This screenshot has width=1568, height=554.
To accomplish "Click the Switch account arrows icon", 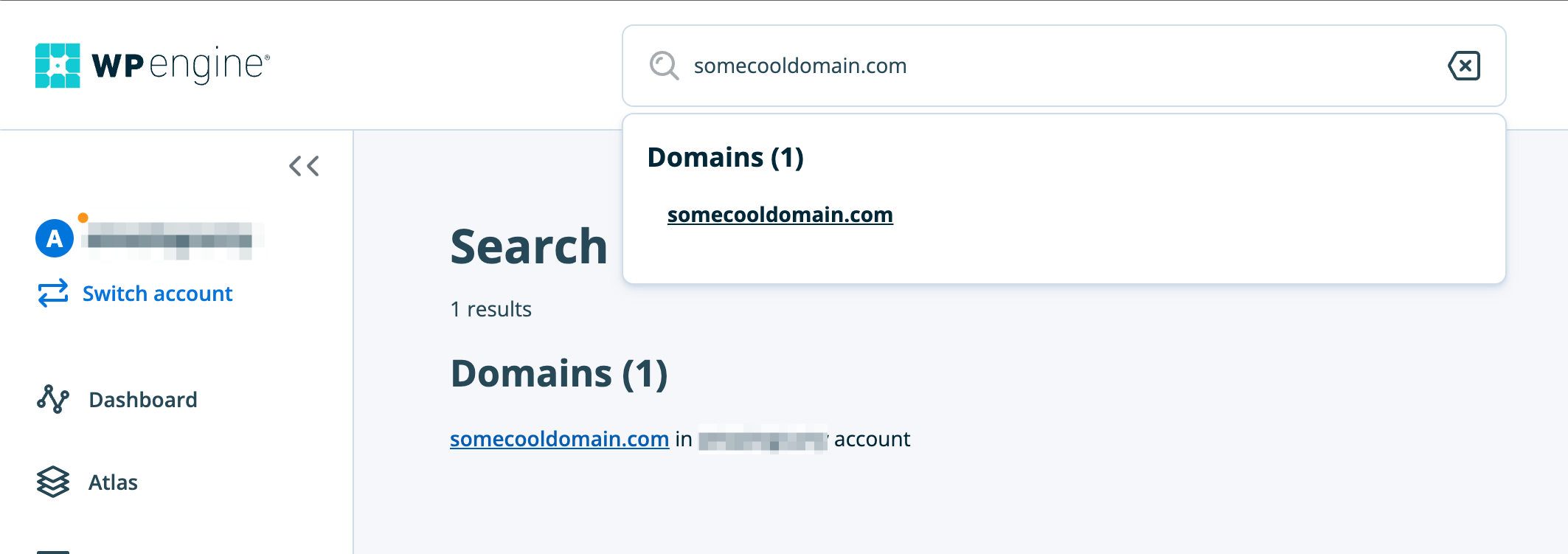I will pyautogui.click(x=53, y=293).
